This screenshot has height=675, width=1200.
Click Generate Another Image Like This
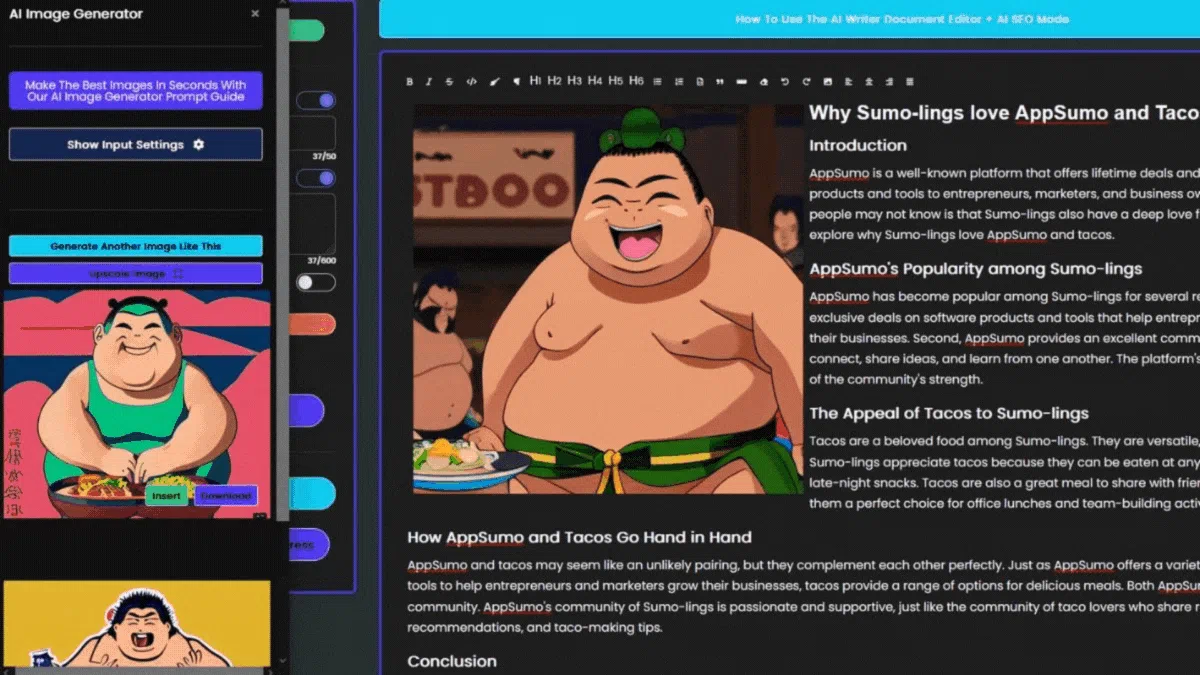pyautogui.click(x=136, y=246)
